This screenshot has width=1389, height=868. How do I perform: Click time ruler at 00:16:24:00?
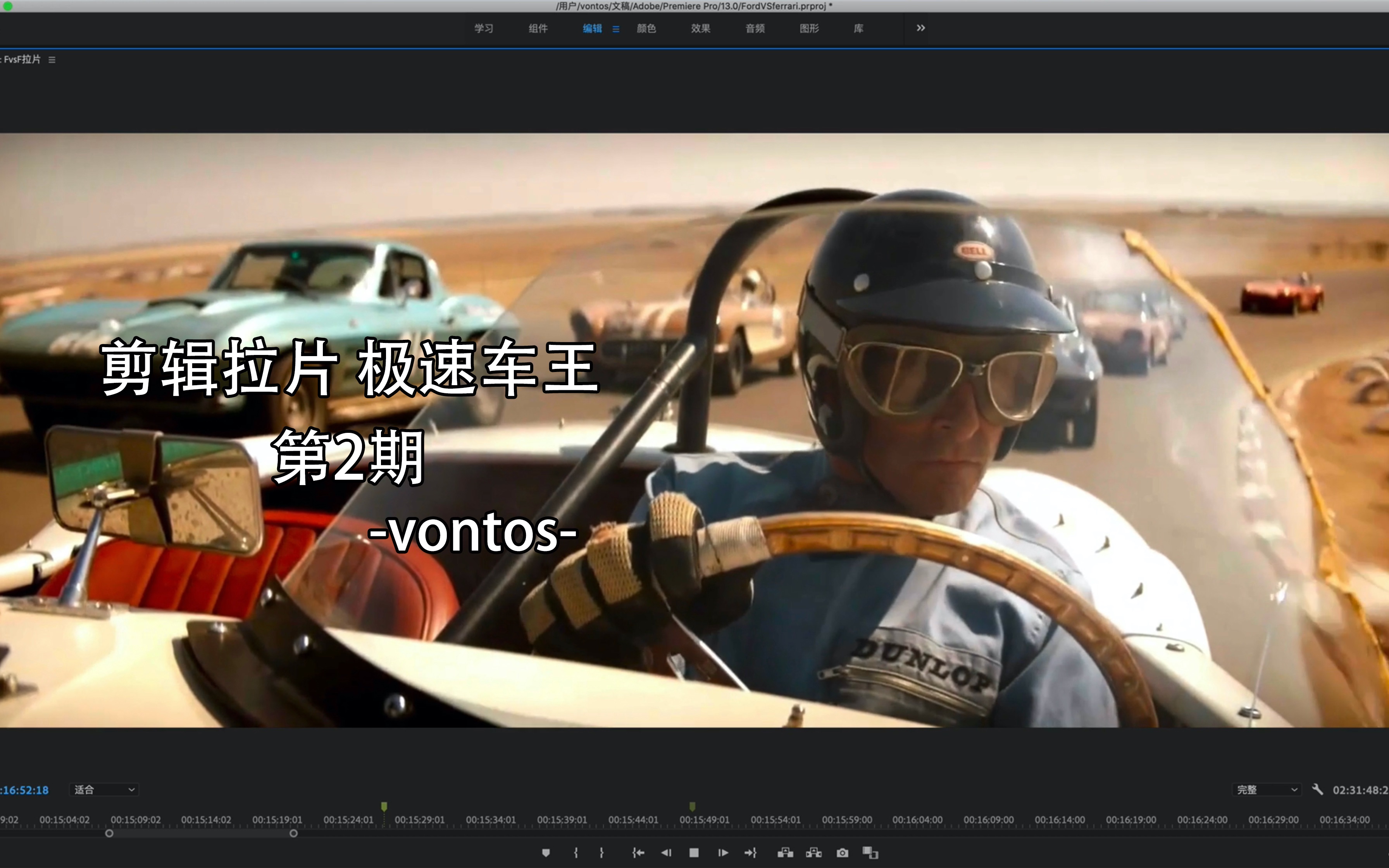1202,820
